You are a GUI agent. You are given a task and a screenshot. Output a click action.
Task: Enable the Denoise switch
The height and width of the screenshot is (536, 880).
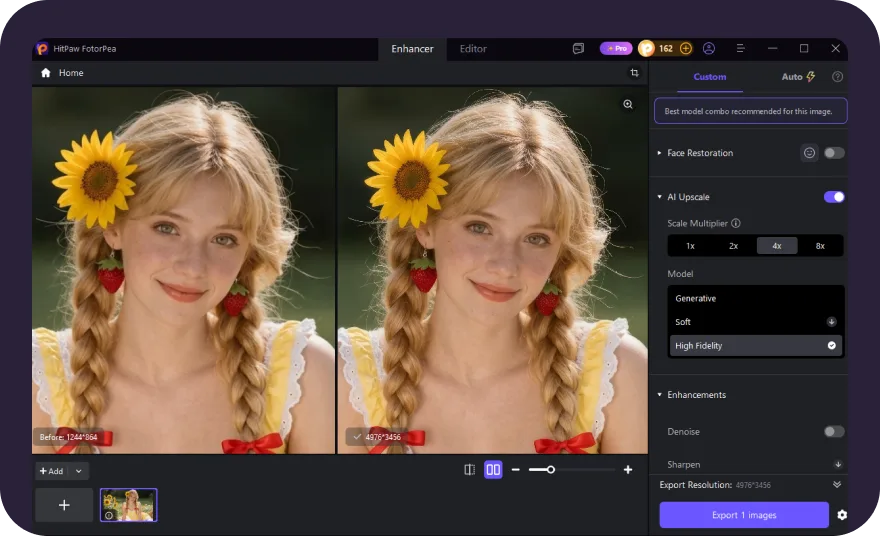coord(834,432)
